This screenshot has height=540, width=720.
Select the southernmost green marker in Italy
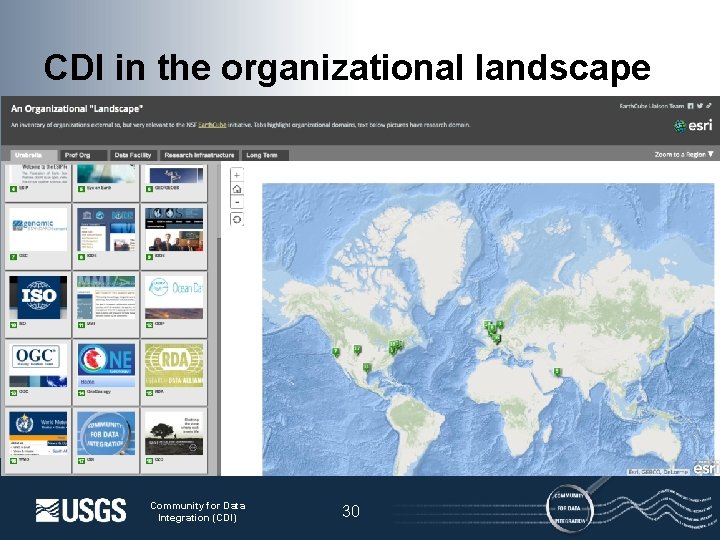pyautogui.click(x=497, y=340)
